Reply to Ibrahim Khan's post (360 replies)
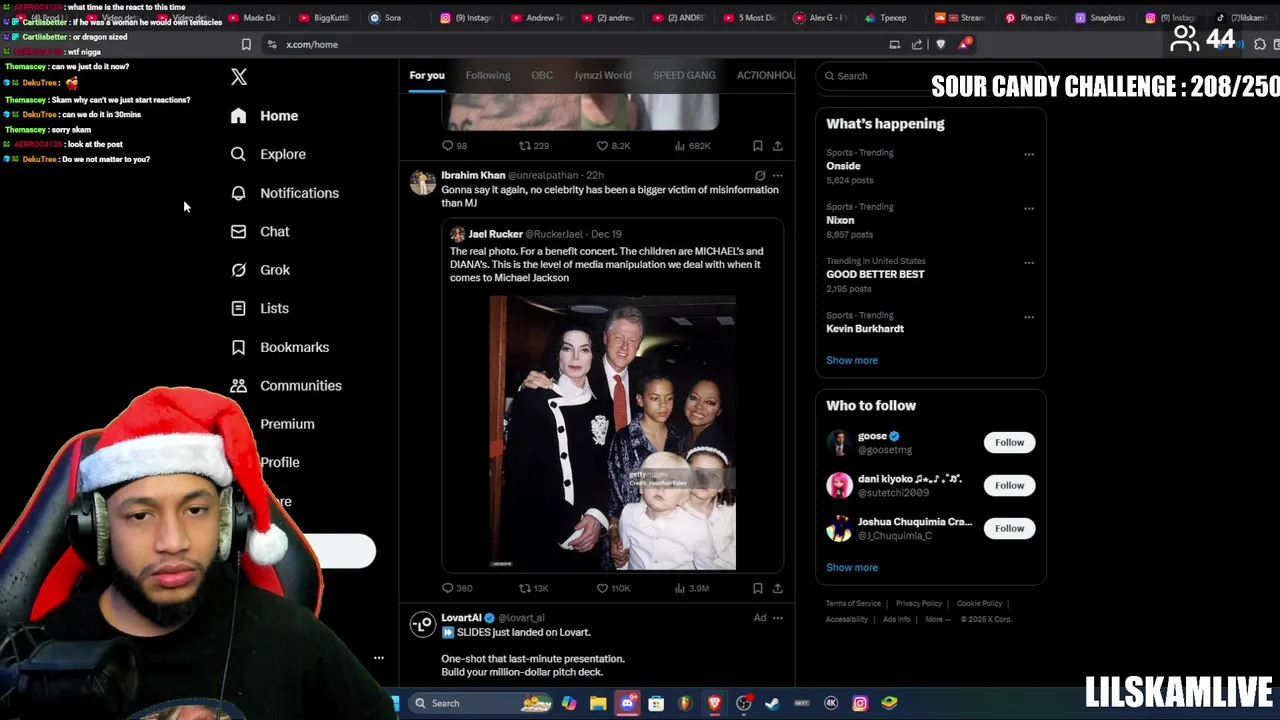Image resolution: width=1280 pixels, height=720 pixels. coord(457,588)
